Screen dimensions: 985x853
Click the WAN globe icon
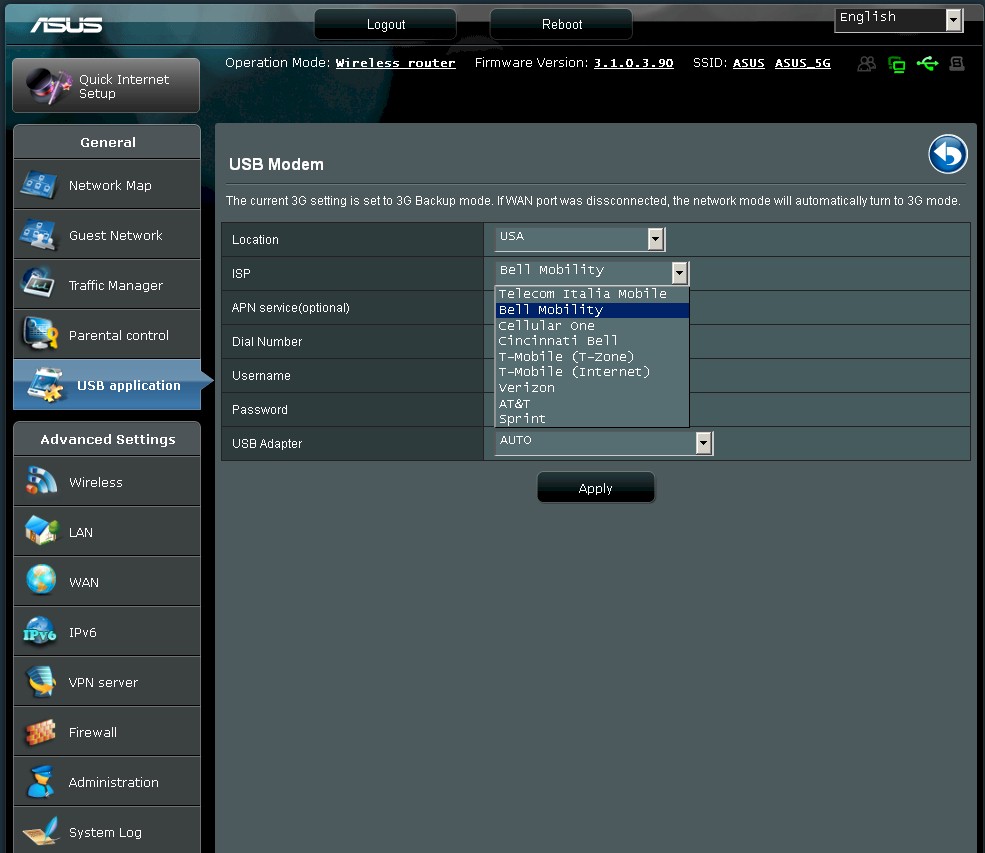(41, 580)
